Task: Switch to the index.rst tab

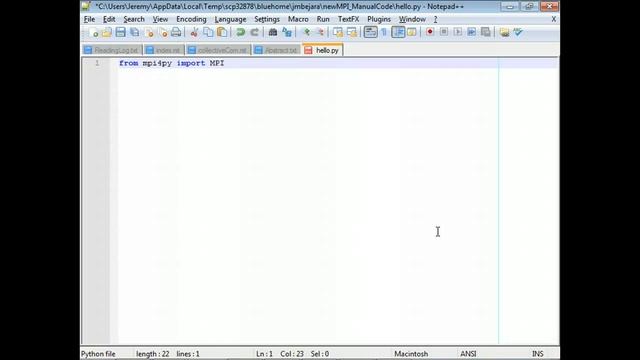Action: pos(163,50)
